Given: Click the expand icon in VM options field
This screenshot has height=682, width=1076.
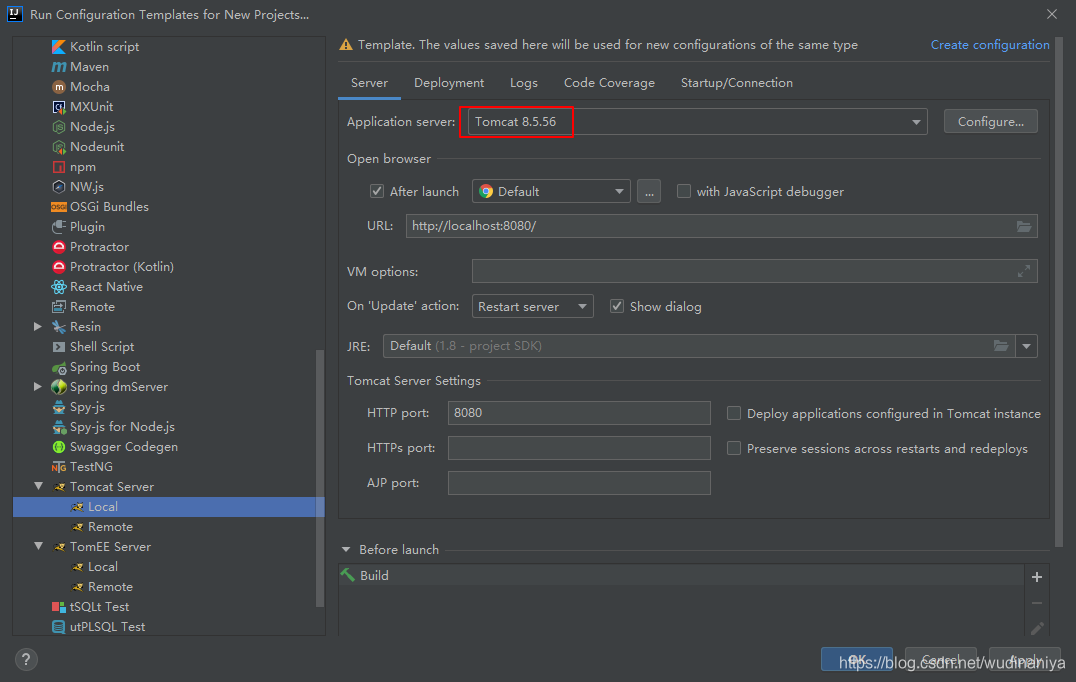Looking at the screenshot, I should 1023,272.
